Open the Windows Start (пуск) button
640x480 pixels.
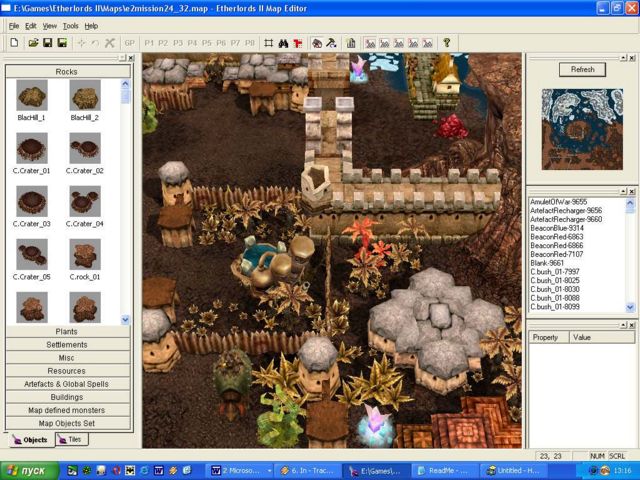(x=29, y=471)
